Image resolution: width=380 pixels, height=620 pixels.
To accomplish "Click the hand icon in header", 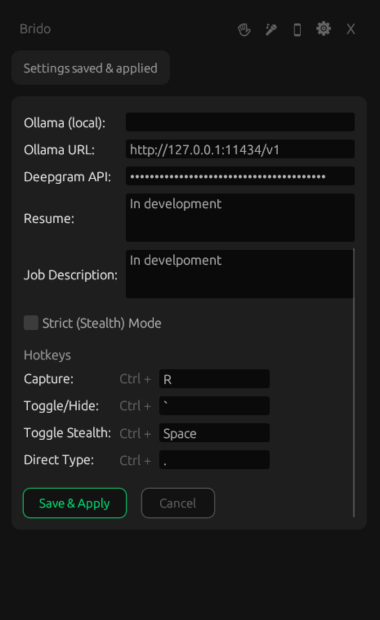I will (x=244, y=29).
